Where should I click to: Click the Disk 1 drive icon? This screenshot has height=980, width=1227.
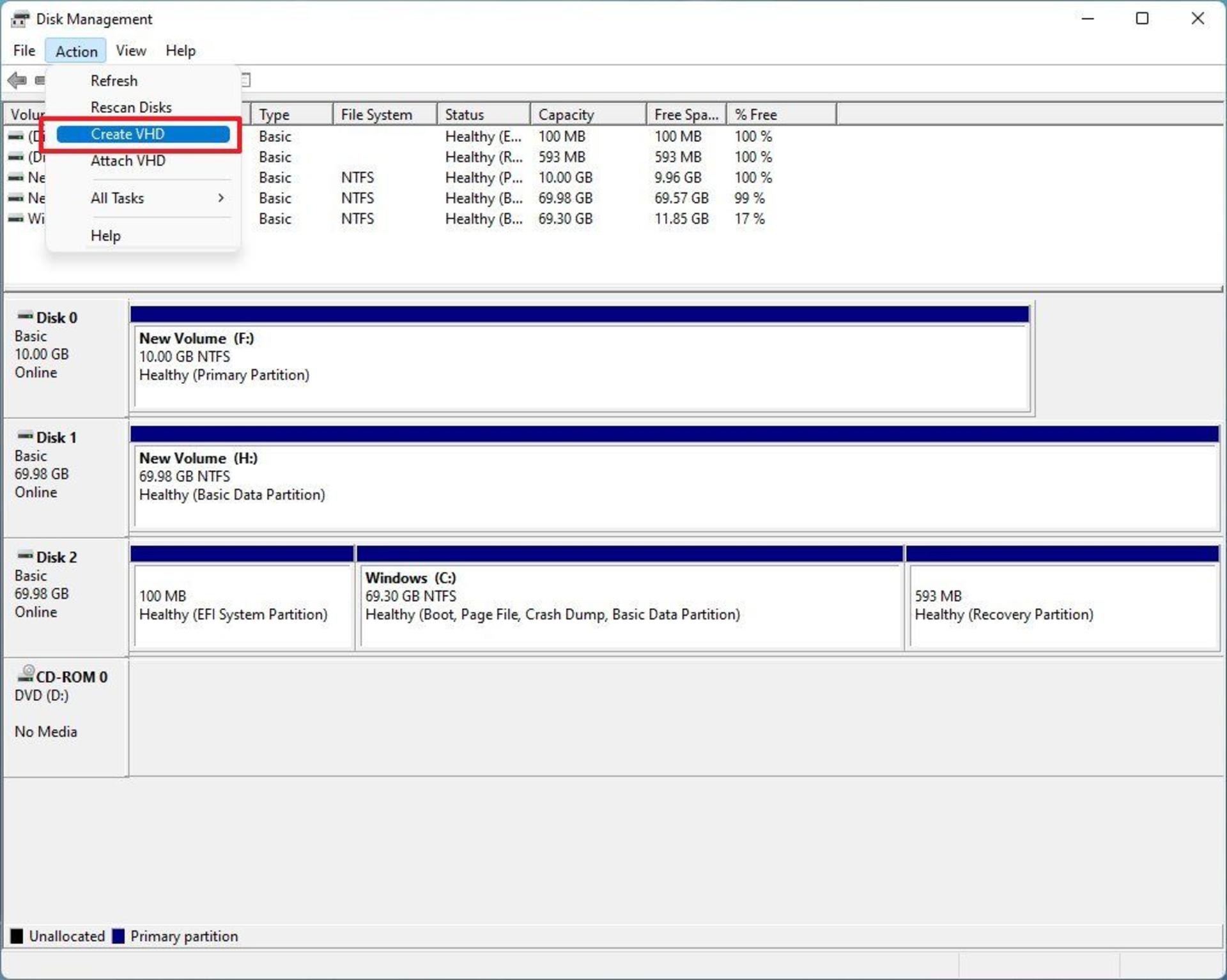25,436
